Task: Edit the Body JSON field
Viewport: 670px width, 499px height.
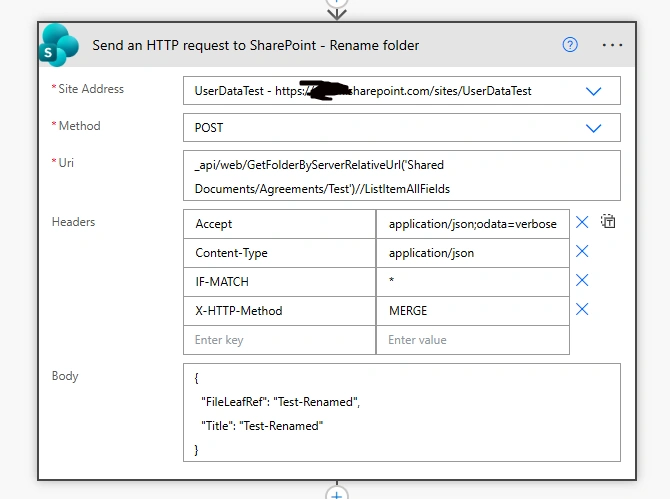Action: click(402, 413)
